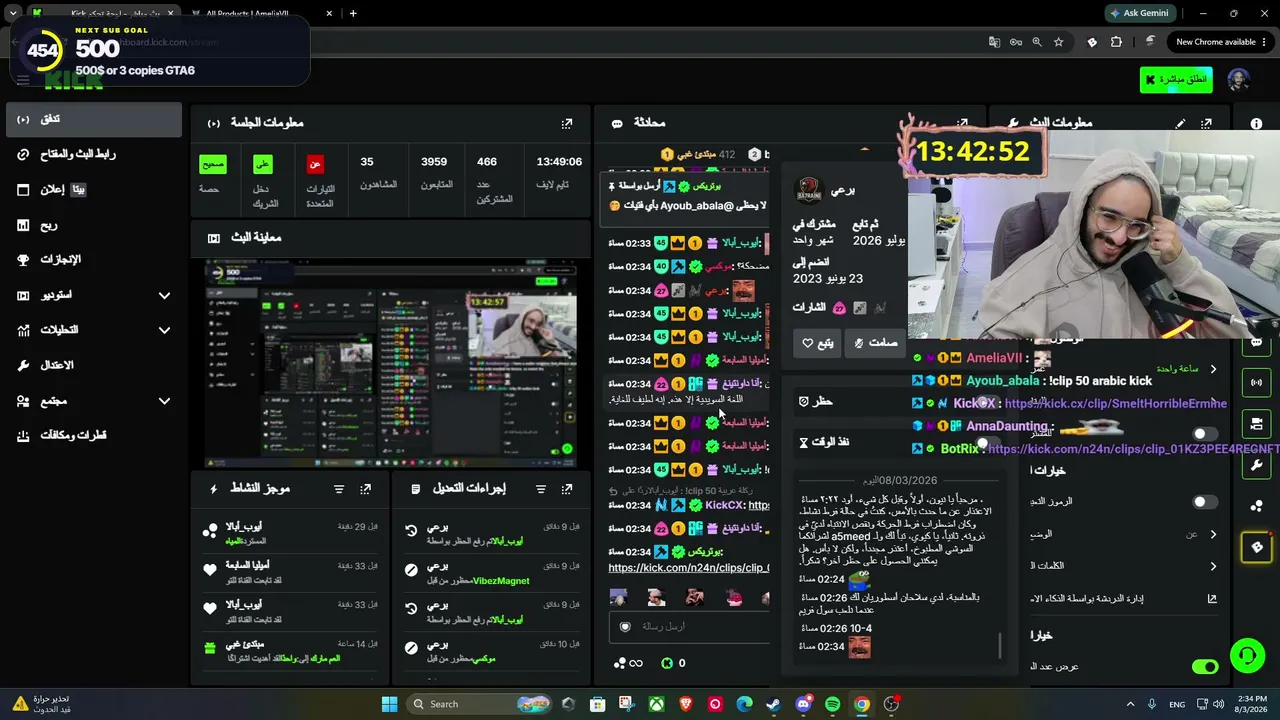Click the 13:49:06 live time value

559,161
